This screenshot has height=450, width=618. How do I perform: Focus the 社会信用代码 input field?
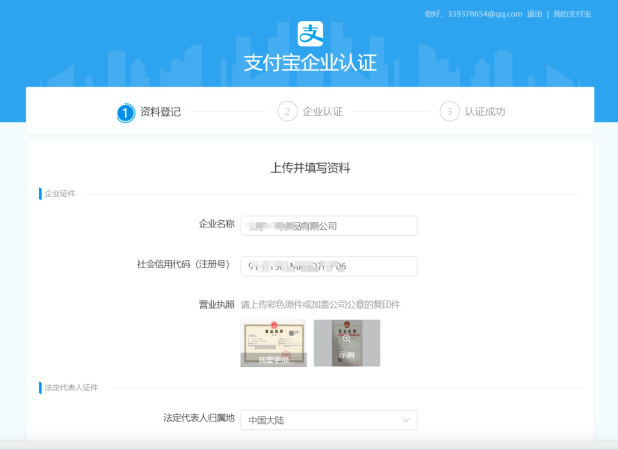pyautogui.click(x=329, y=266)
